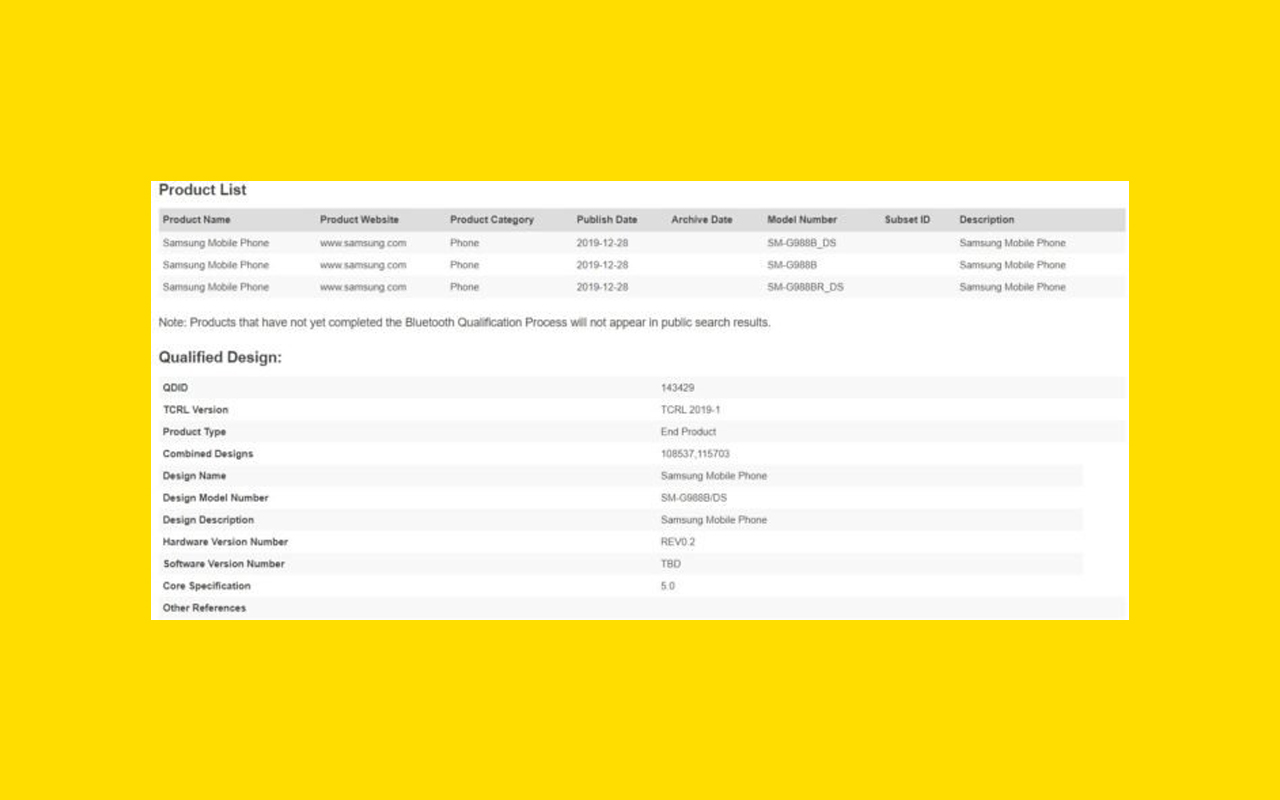The height and width of the screenshot is (800, 1280).
Task: Select the value SM-G988B/DS
Action: point(694,498)
